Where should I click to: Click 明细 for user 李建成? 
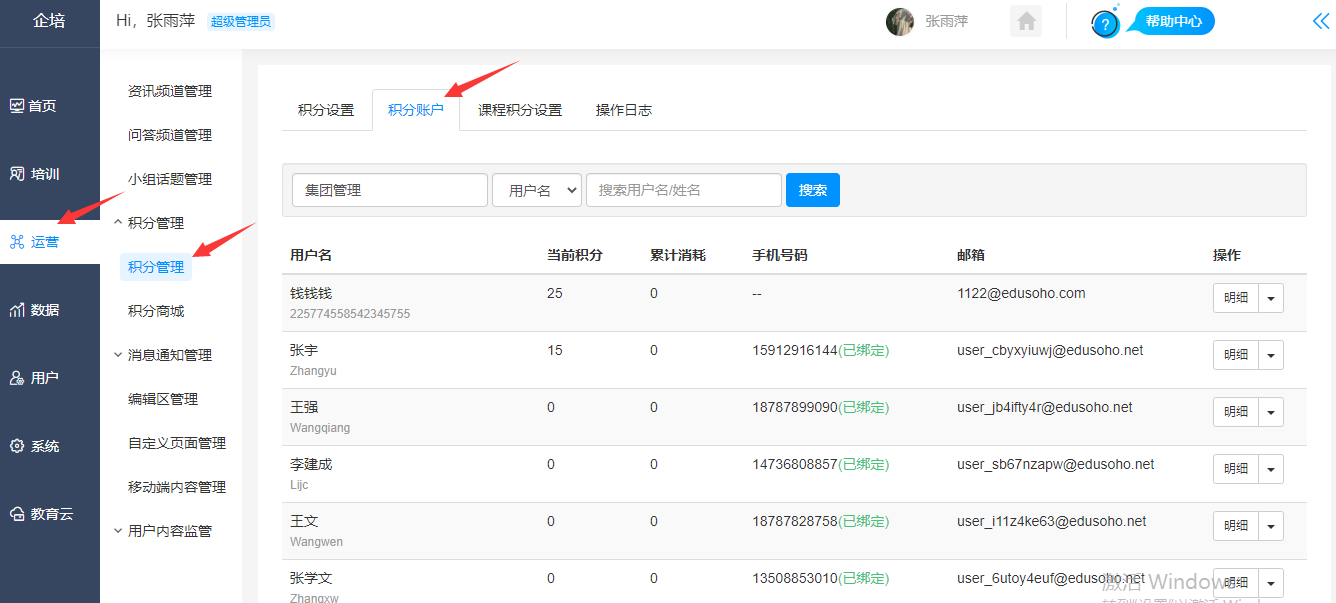pos(1236,469)
